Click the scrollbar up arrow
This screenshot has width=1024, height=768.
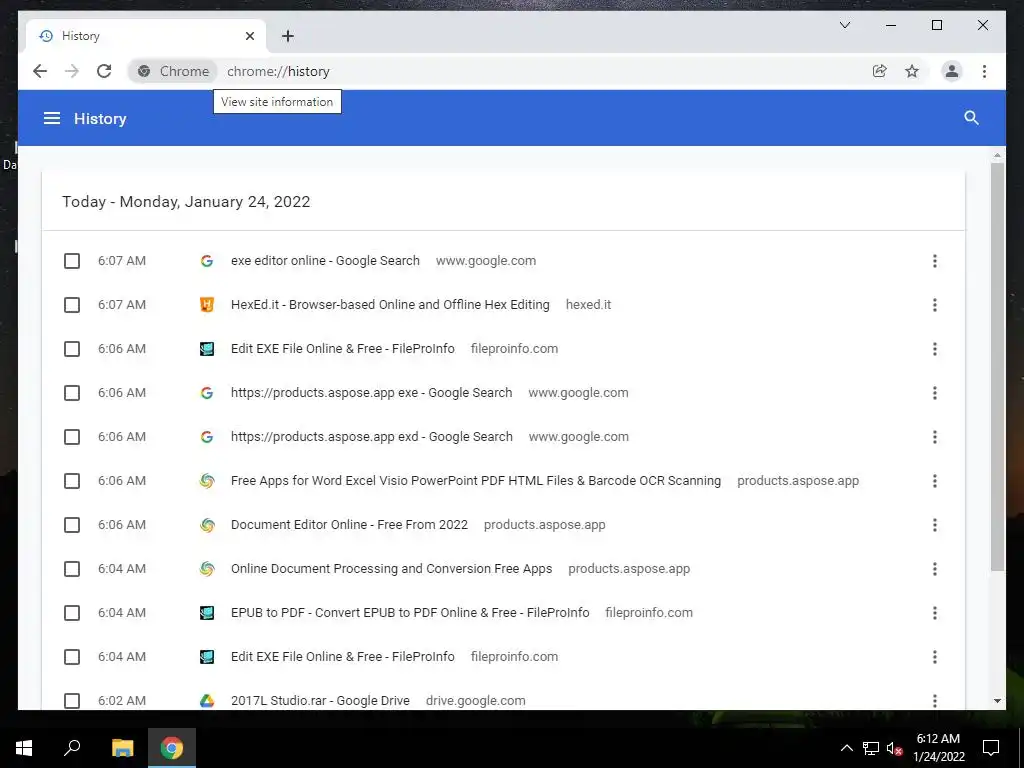[997, 155]
